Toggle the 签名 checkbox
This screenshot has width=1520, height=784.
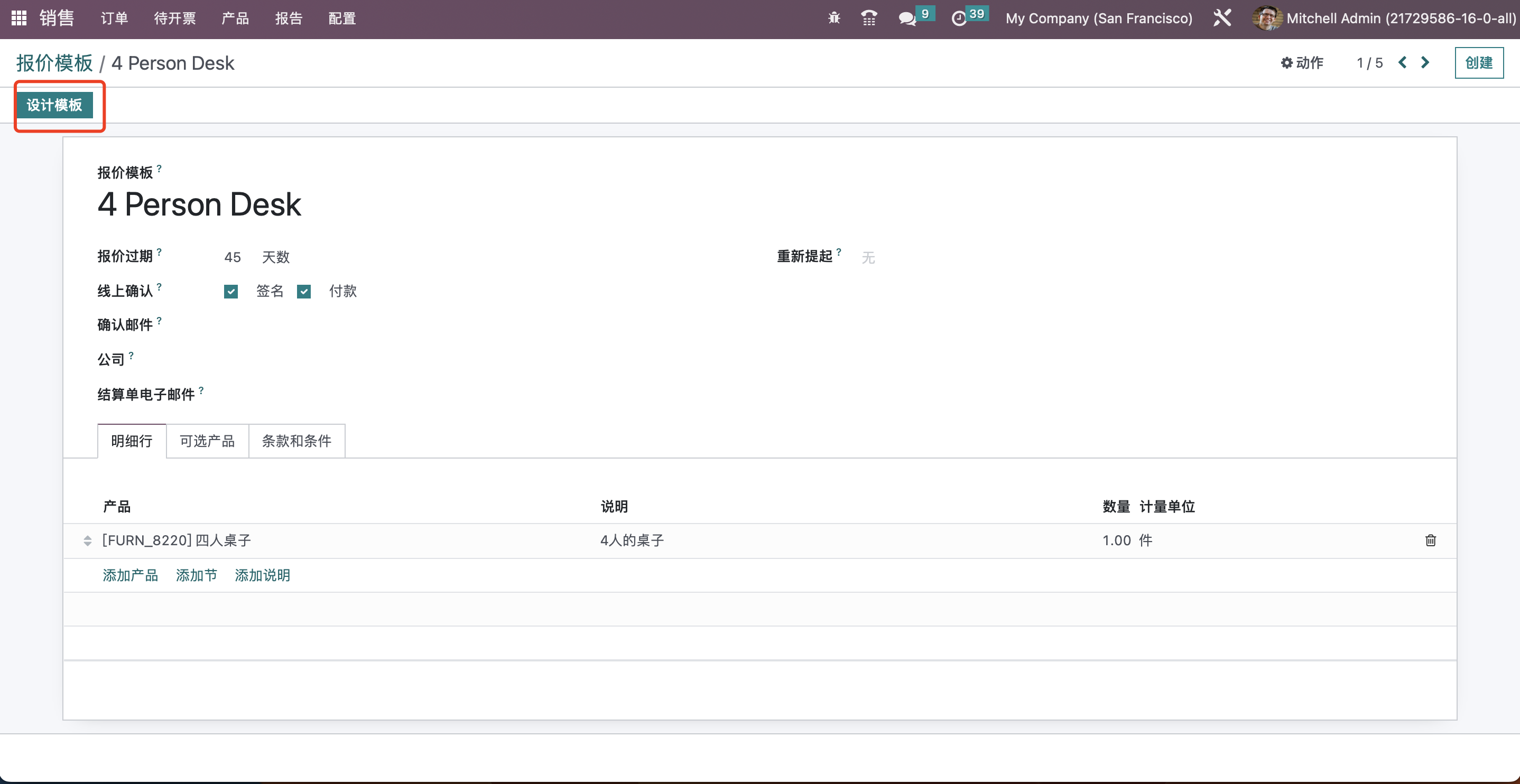[x=231, y=292]
